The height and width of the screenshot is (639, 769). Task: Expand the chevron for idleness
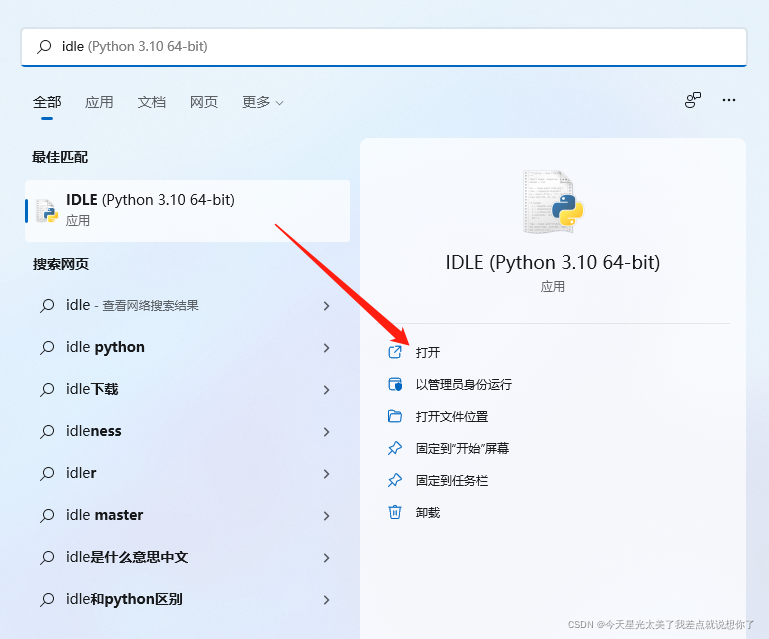pyautogui.click(x=327, y=432)
